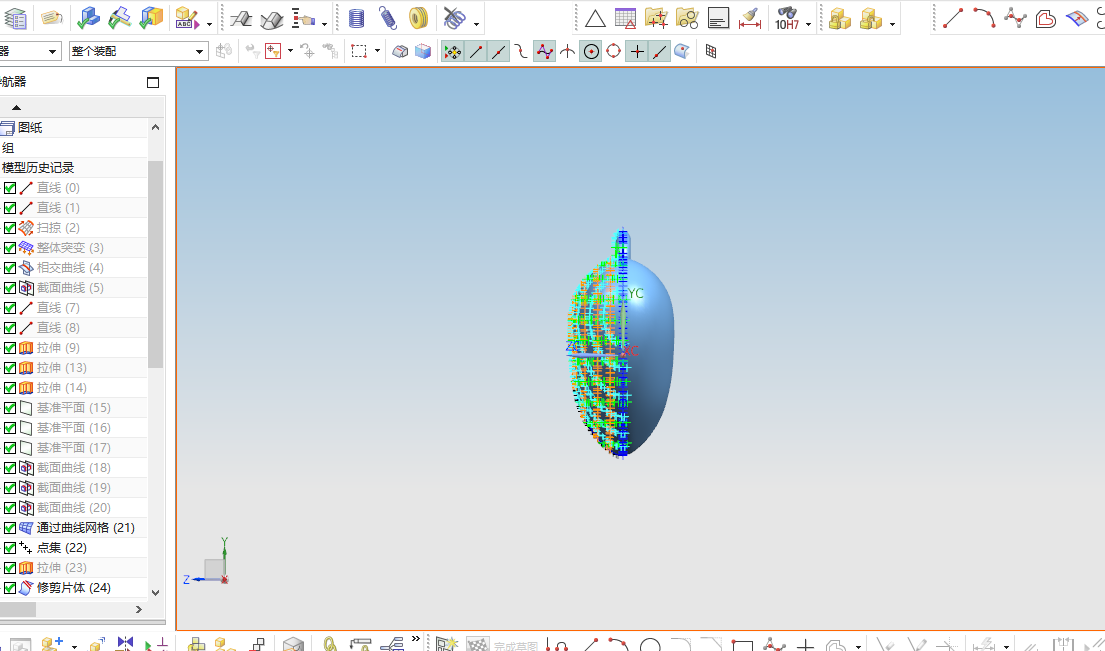Screen dimensions: 1105x651
Task: Toggle the end point snap option
Action: pos(476,51)
